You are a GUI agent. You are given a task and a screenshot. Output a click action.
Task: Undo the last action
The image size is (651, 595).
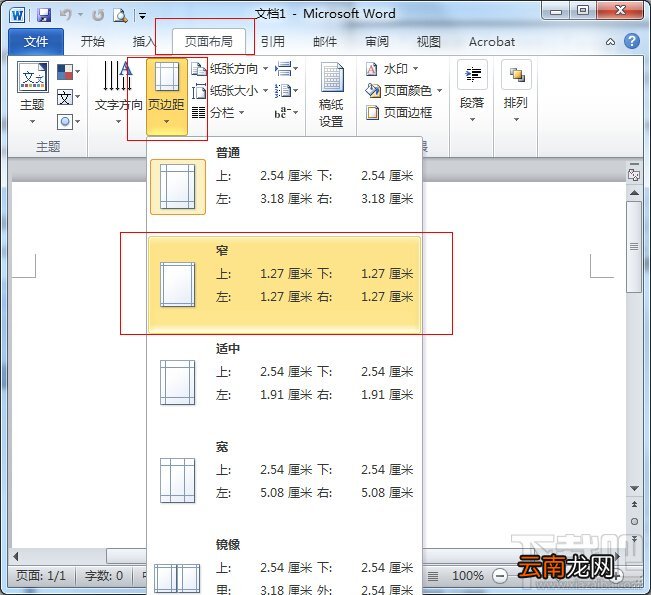[66, 15]
